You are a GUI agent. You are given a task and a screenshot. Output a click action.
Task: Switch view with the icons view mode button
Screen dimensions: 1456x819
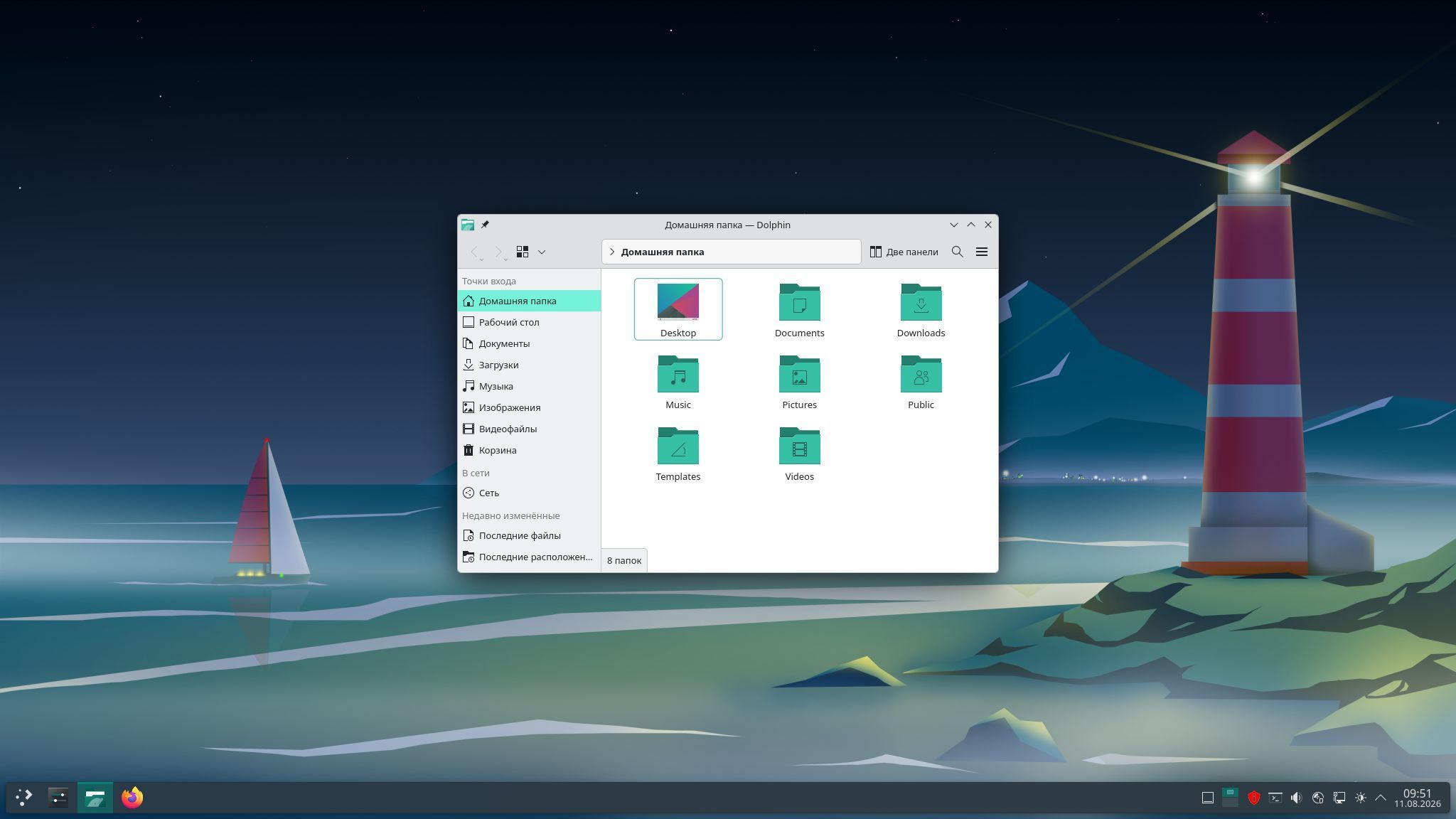[523, 252]
